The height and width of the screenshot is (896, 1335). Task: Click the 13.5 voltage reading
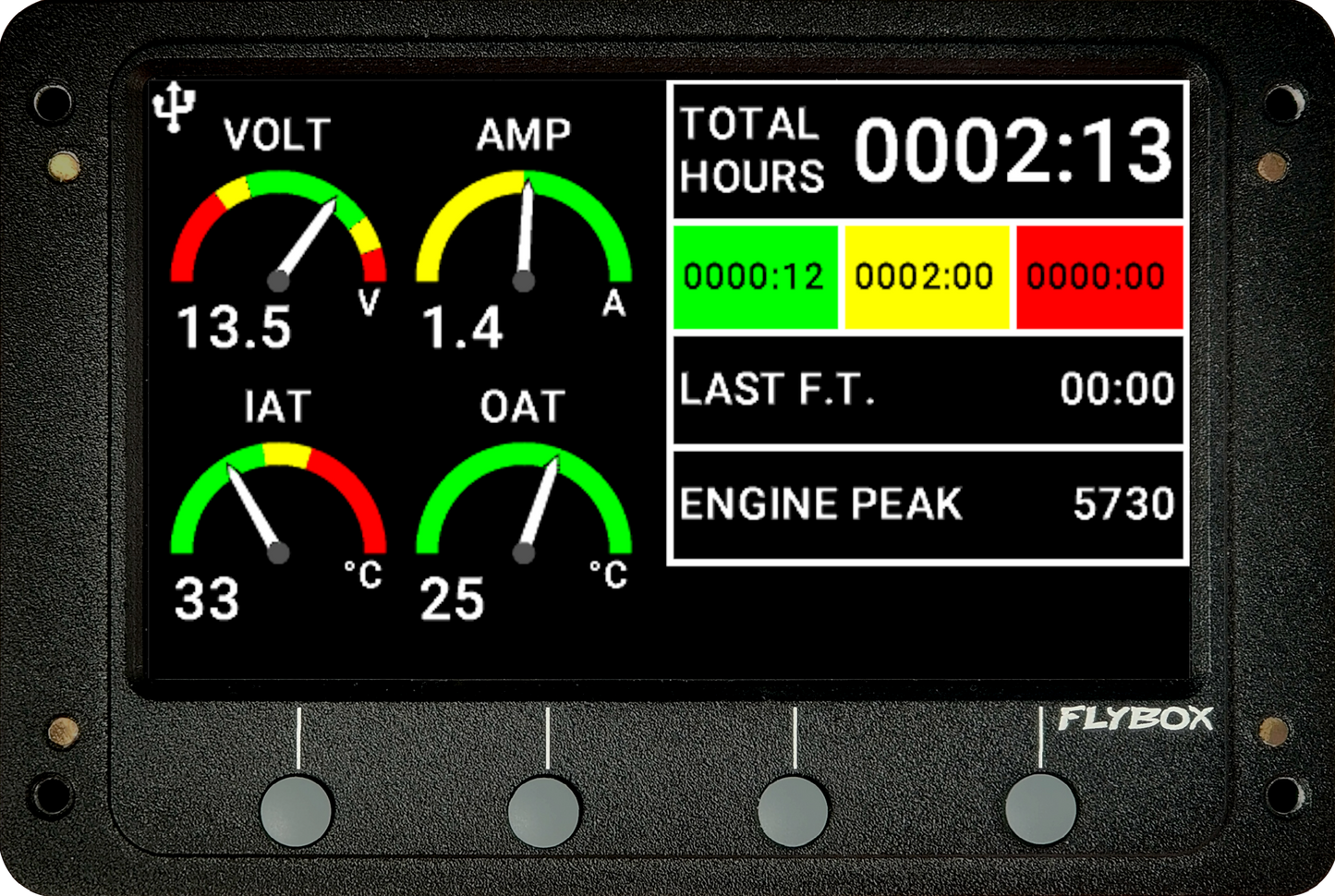point(234,328)
